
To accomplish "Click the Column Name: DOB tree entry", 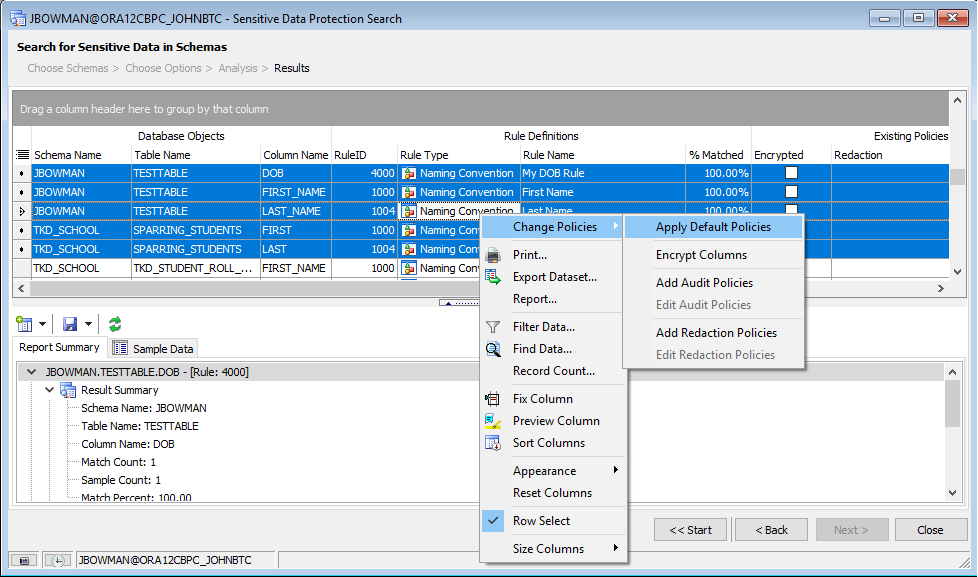I will point(128,444).
